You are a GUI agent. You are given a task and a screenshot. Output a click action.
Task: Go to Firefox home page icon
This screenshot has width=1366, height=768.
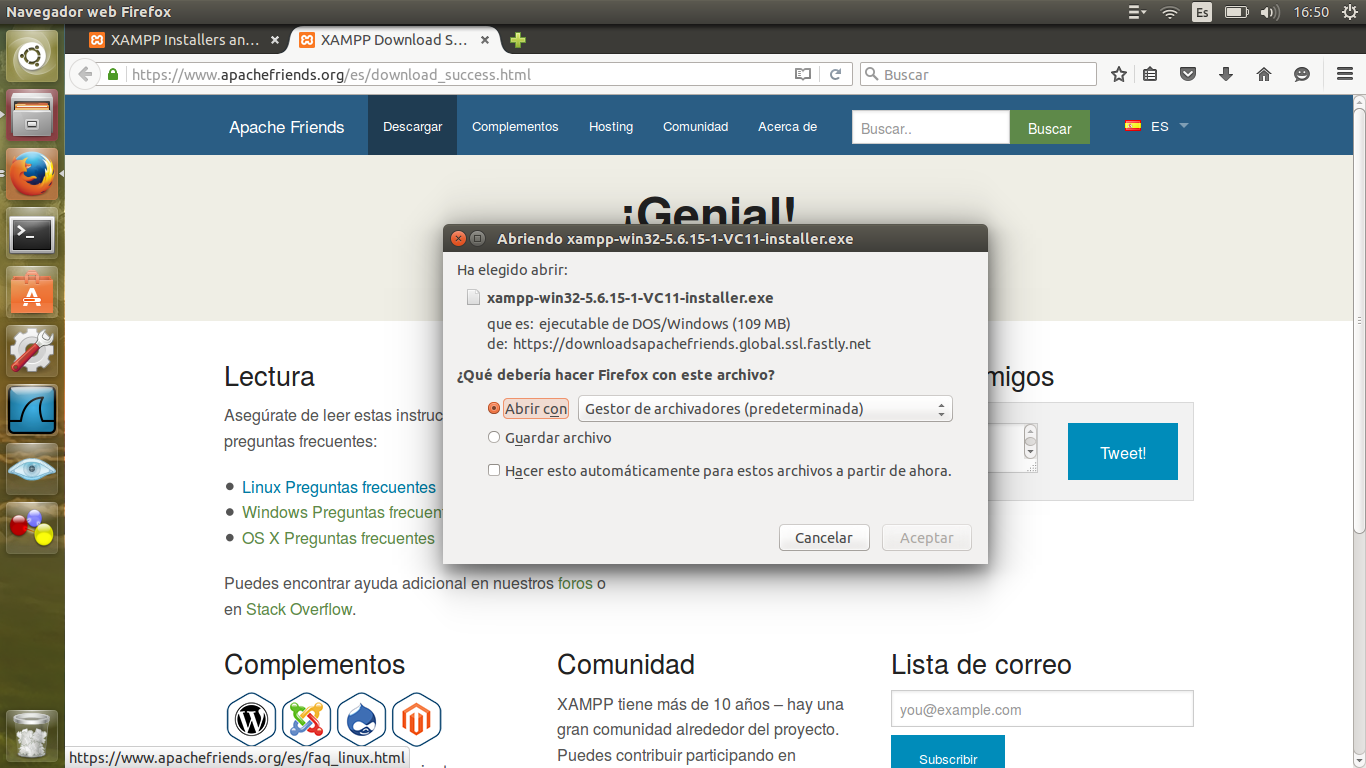coord(1264,74)
